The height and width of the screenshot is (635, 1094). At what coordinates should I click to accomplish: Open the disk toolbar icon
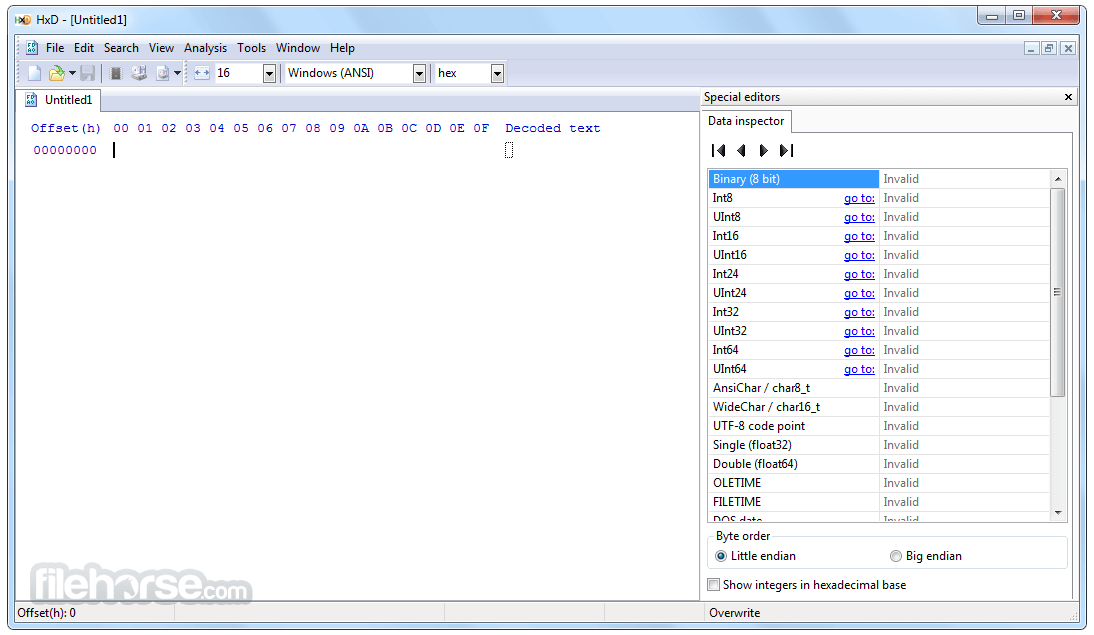(139, 73)
